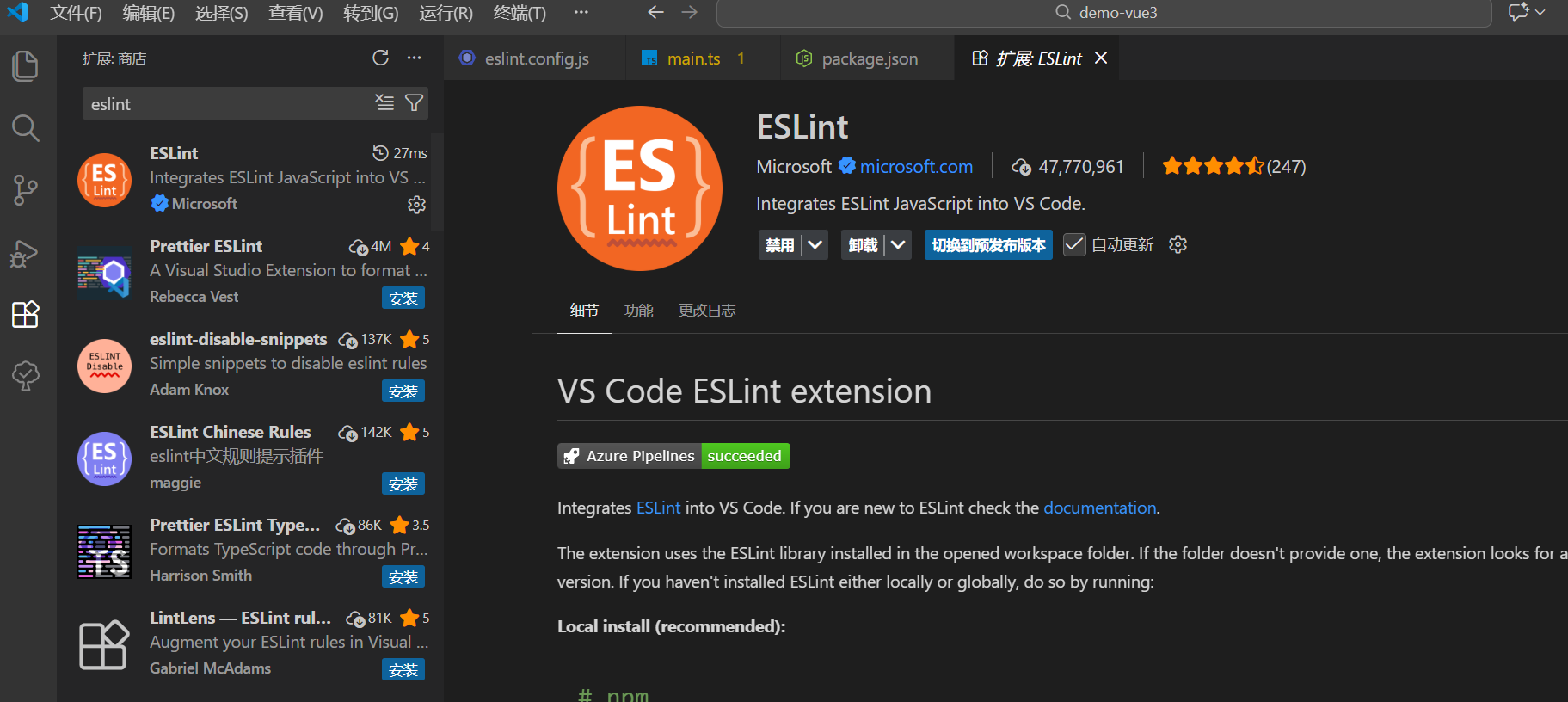
Task: Open the Extensions view icon
Action: (x=25, y=314)
